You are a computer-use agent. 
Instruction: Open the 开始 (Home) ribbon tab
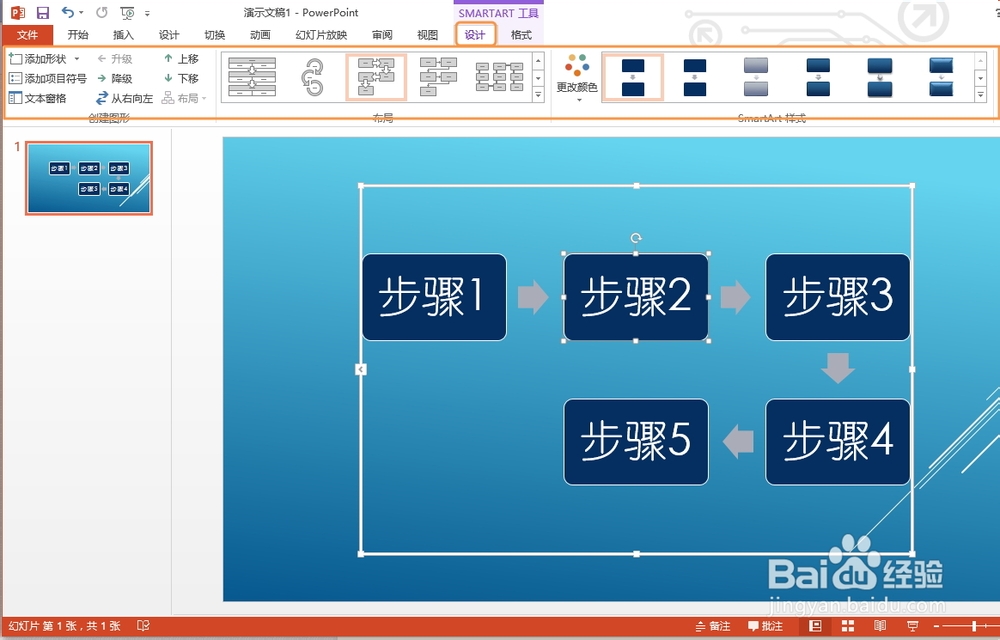(79, 34)
